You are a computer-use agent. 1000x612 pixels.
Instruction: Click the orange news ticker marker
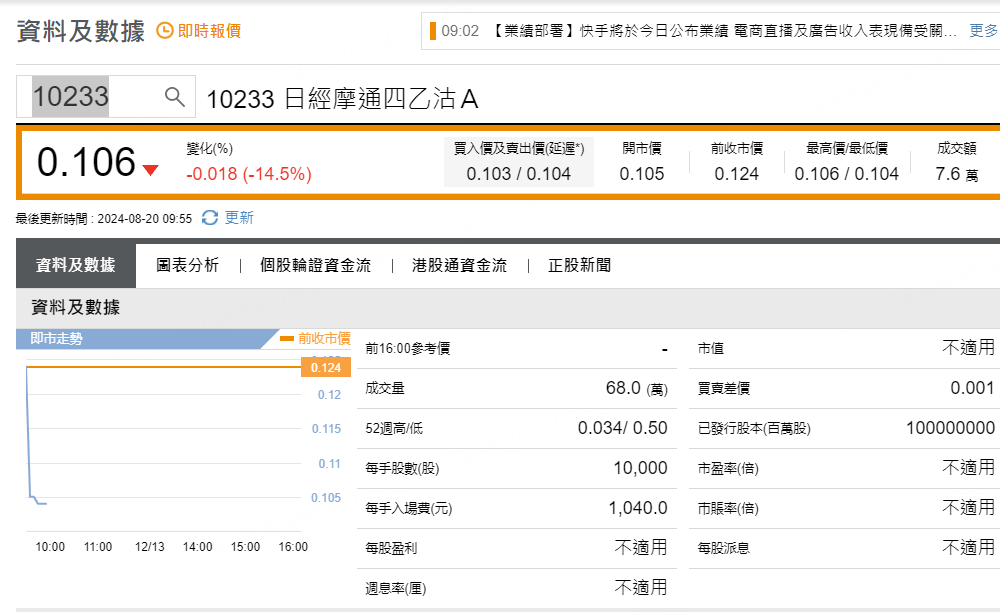pyautogui.click(x=433, y=31)
